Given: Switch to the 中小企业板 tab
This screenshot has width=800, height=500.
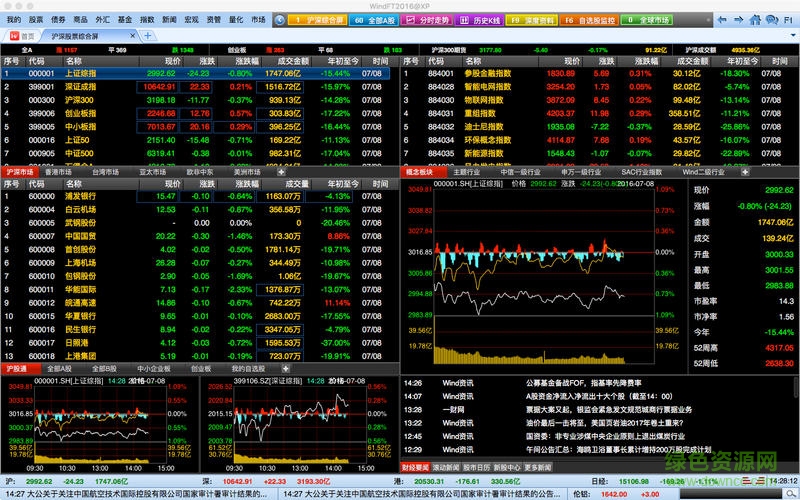Looking at the screenshot, I should coord(154,369).
